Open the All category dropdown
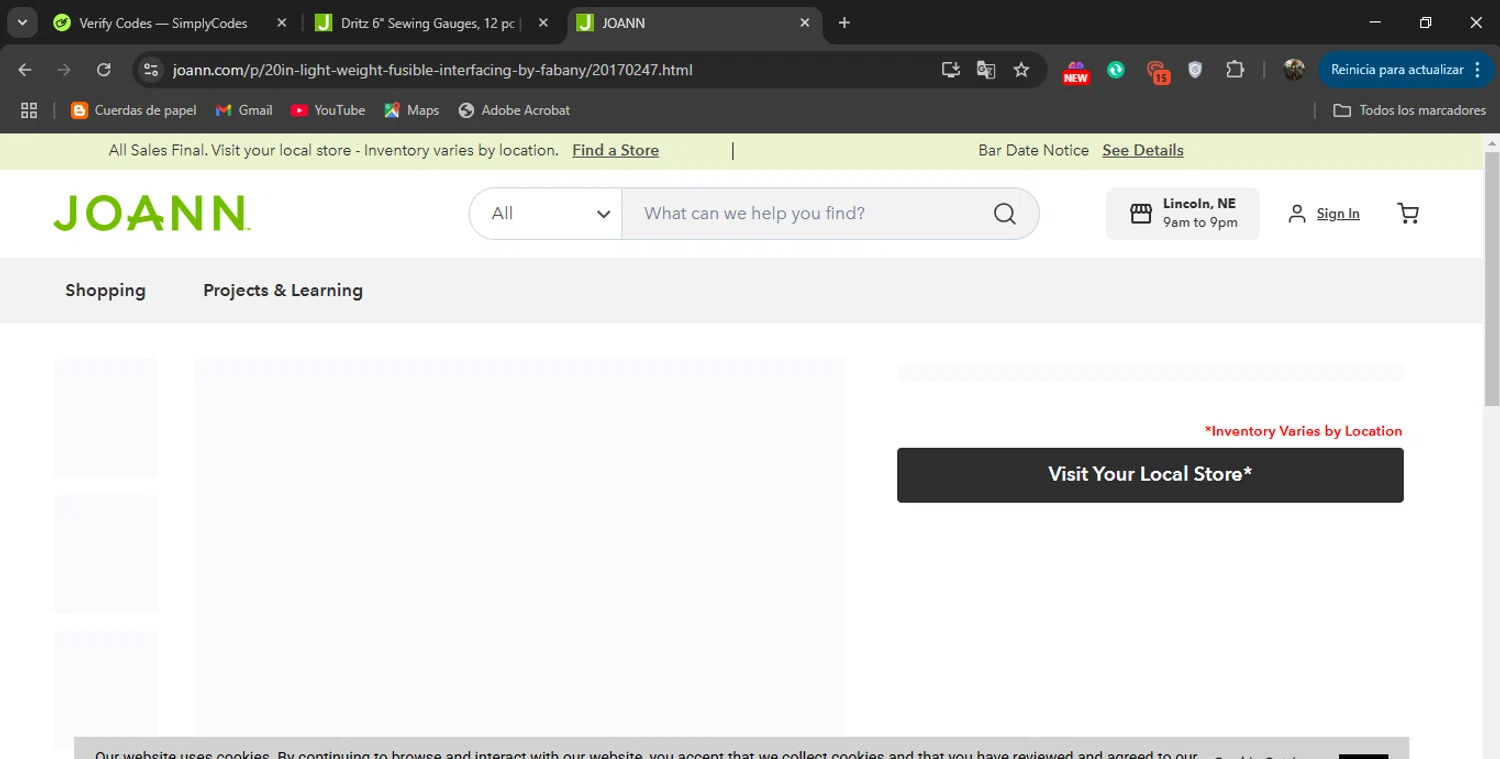Image resolution: width=1500 pixels, height=759 pixels. click(546, 213)
